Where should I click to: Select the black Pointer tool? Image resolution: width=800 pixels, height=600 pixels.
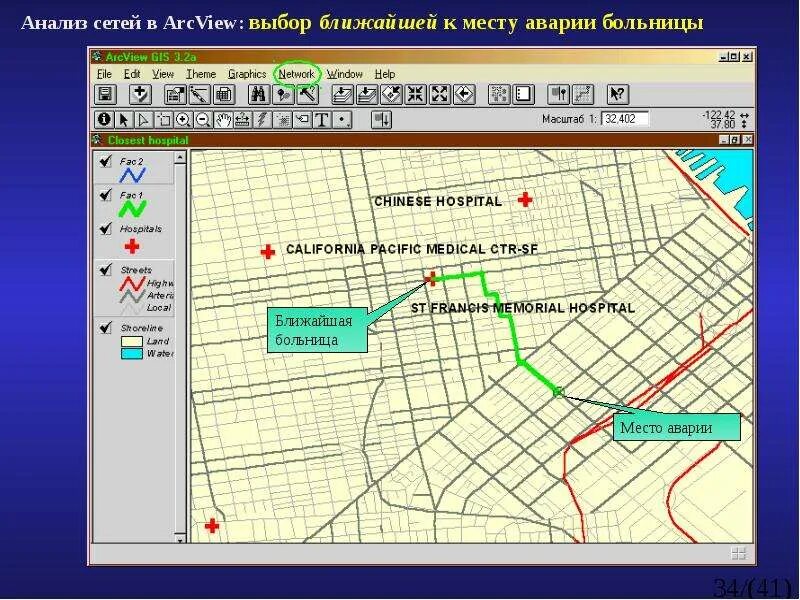(124, 120)
